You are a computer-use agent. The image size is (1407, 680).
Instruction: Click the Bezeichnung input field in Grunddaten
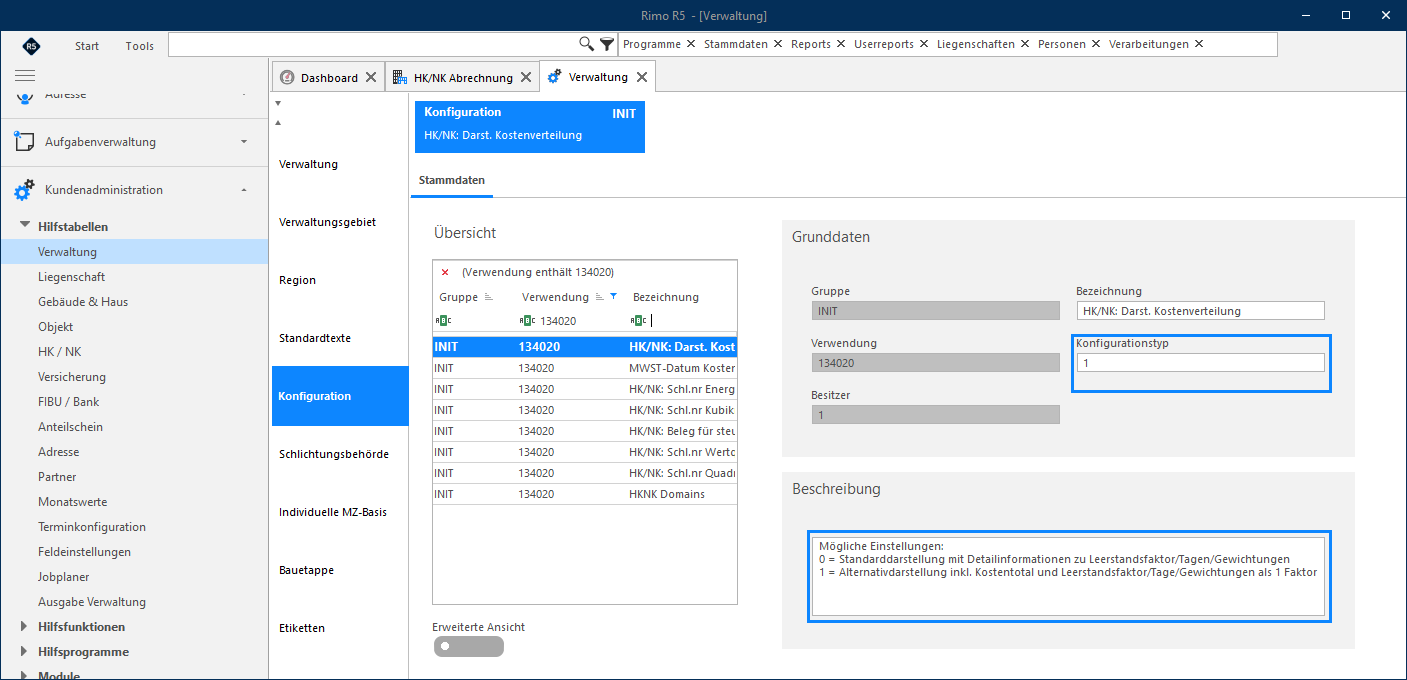pyautogui.click(x=1200, y=311)
